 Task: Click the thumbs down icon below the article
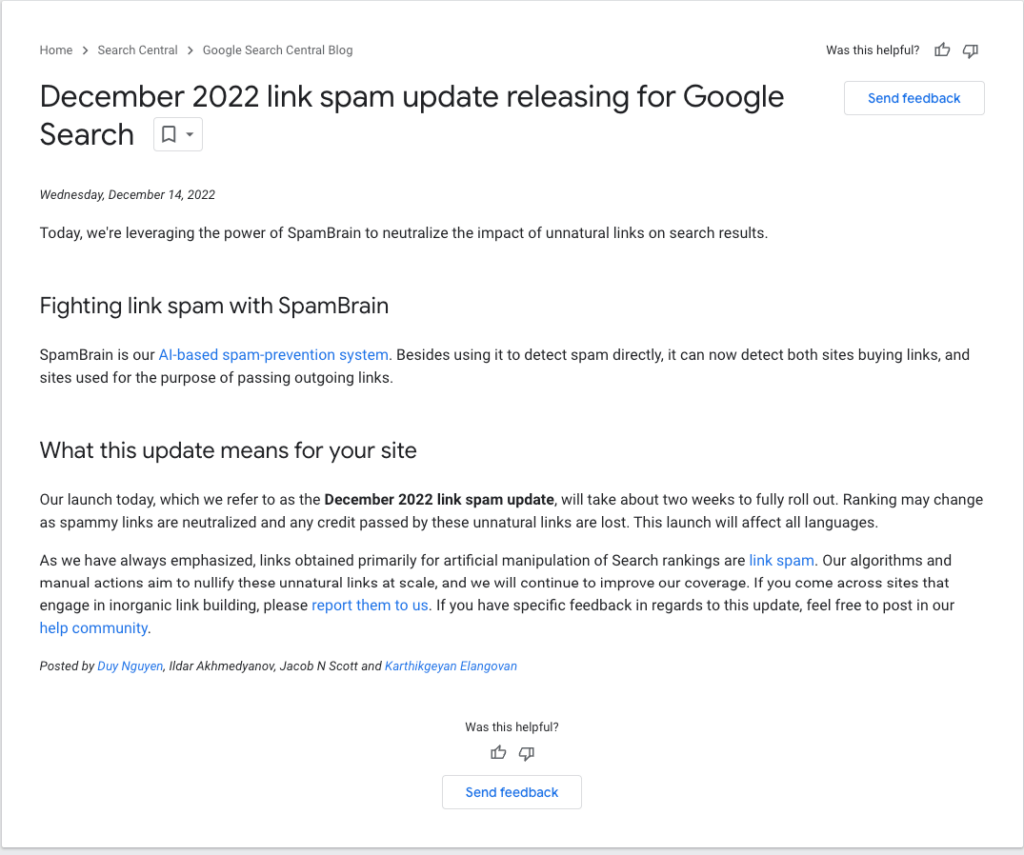point(527,752)
